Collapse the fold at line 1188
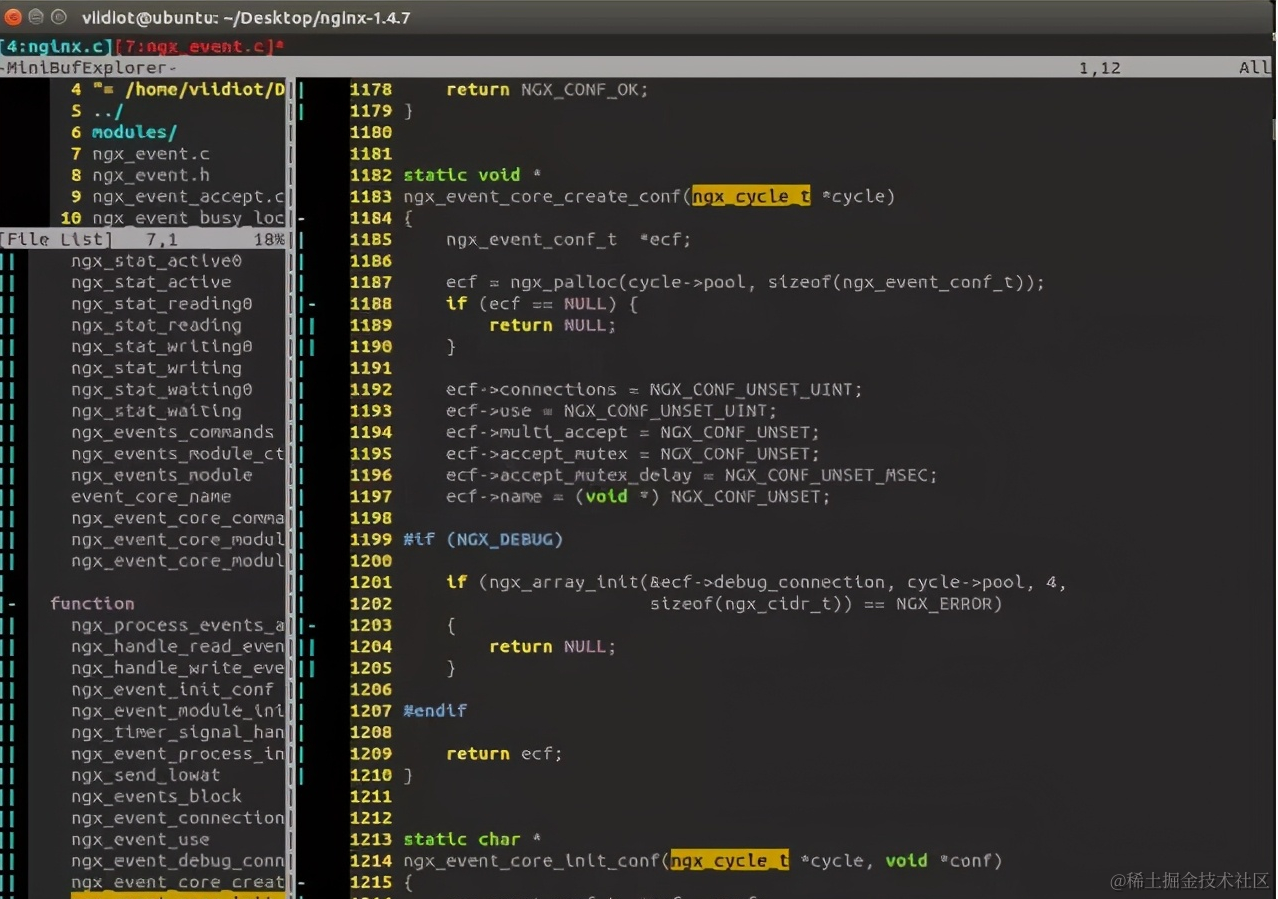The image size is (1278, 899). [x=312, y=304]
